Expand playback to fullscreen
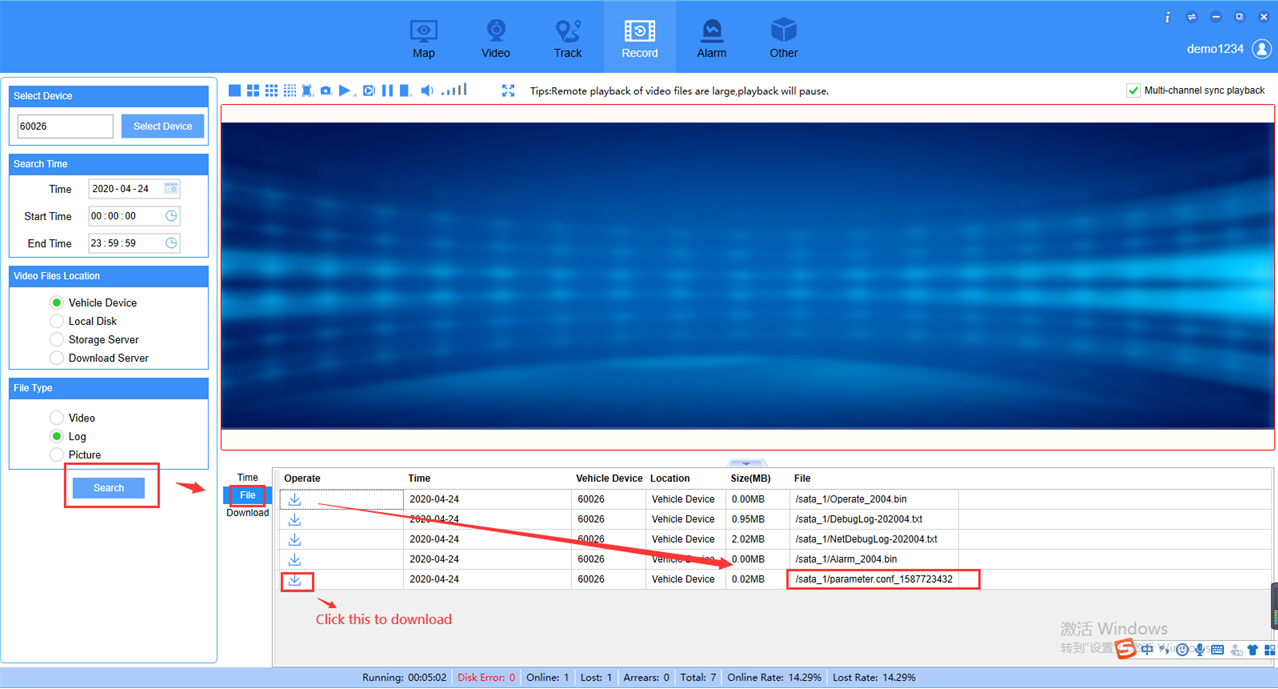The height and width of the screenshot is (689, 1278). 508,90
